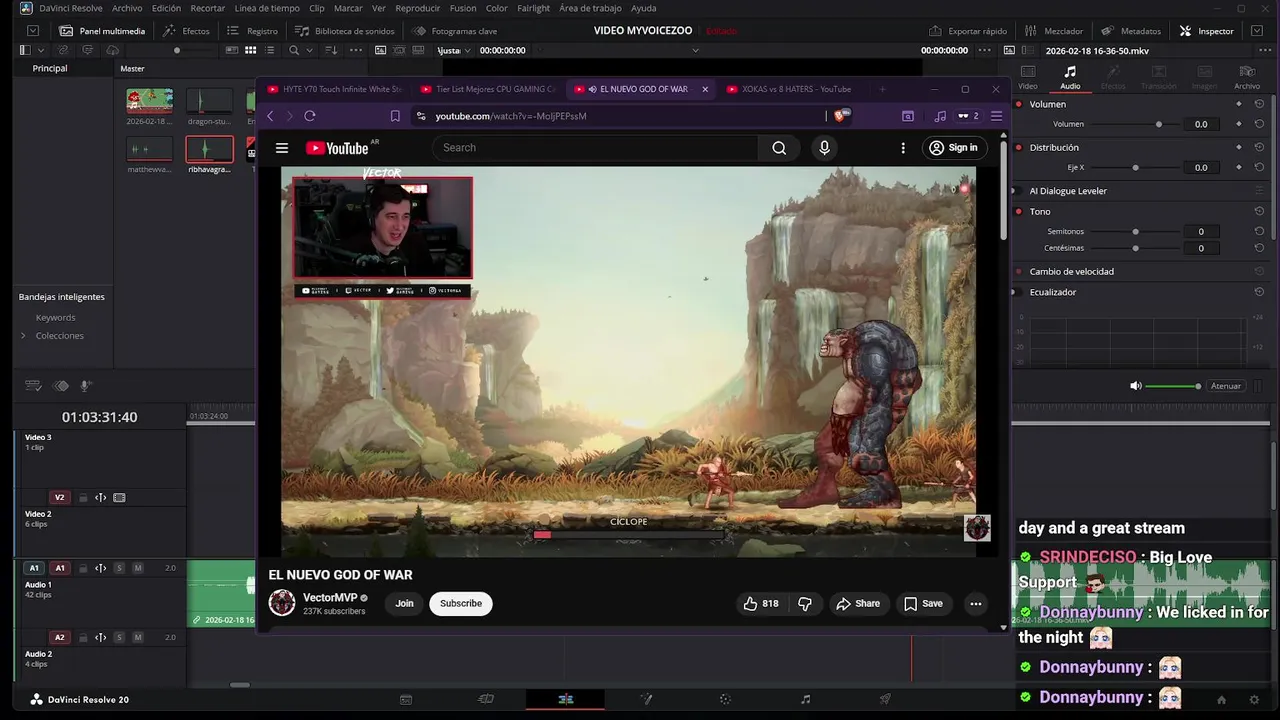Click the YouTube Subscribe button

[461, 603]
